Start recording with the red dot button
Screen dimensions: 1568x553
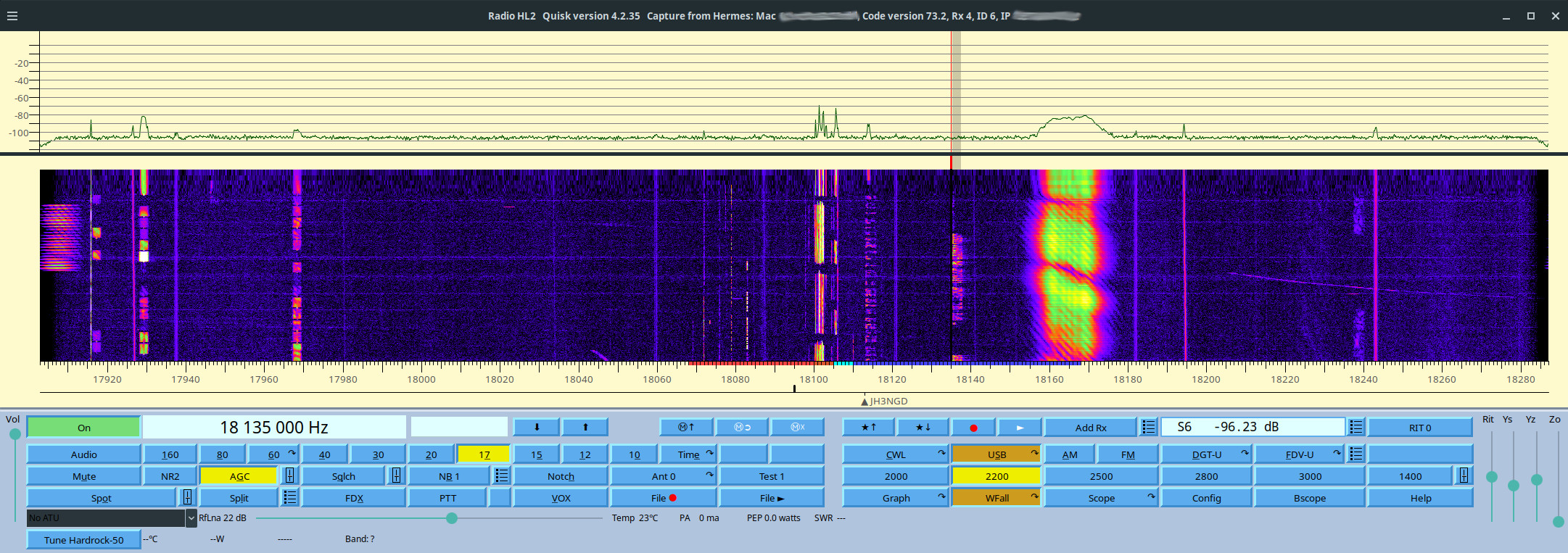pos(973,428)
